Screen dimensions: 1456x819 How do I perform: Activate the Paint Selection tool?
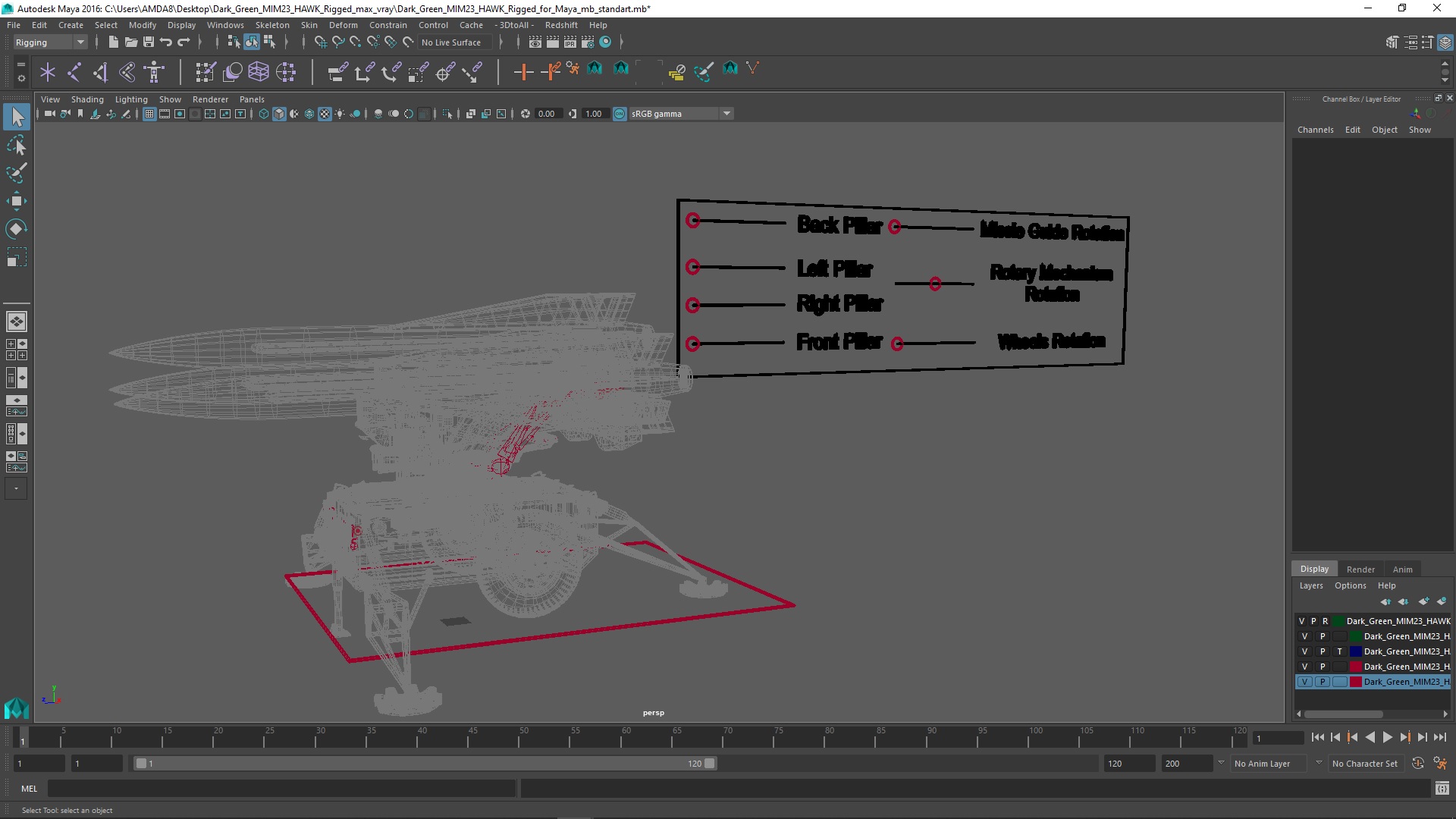coord(16,173)
